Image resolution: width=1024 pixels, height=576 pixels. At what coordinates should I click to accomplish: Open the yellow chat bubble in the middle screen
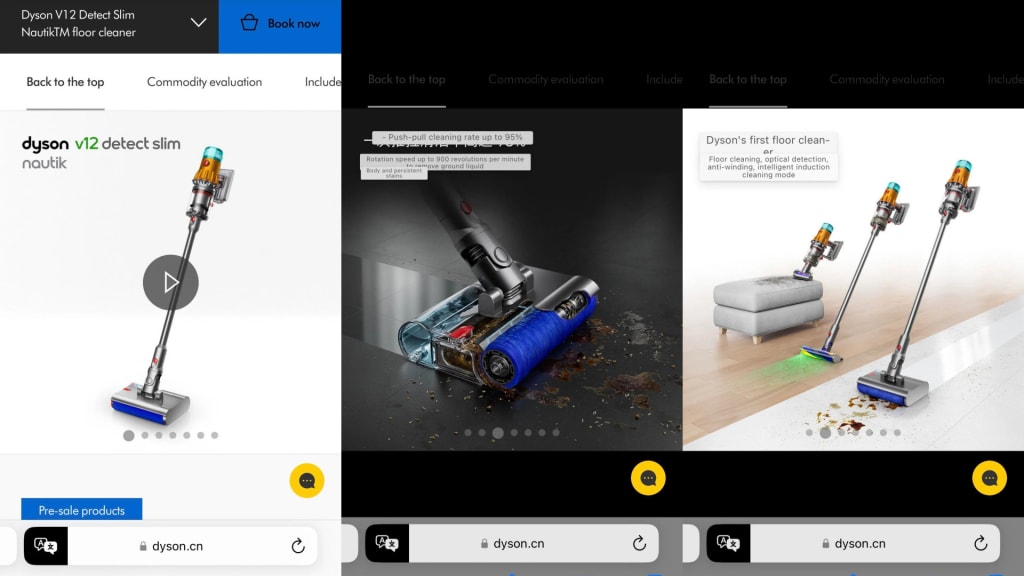coord(648,478)
